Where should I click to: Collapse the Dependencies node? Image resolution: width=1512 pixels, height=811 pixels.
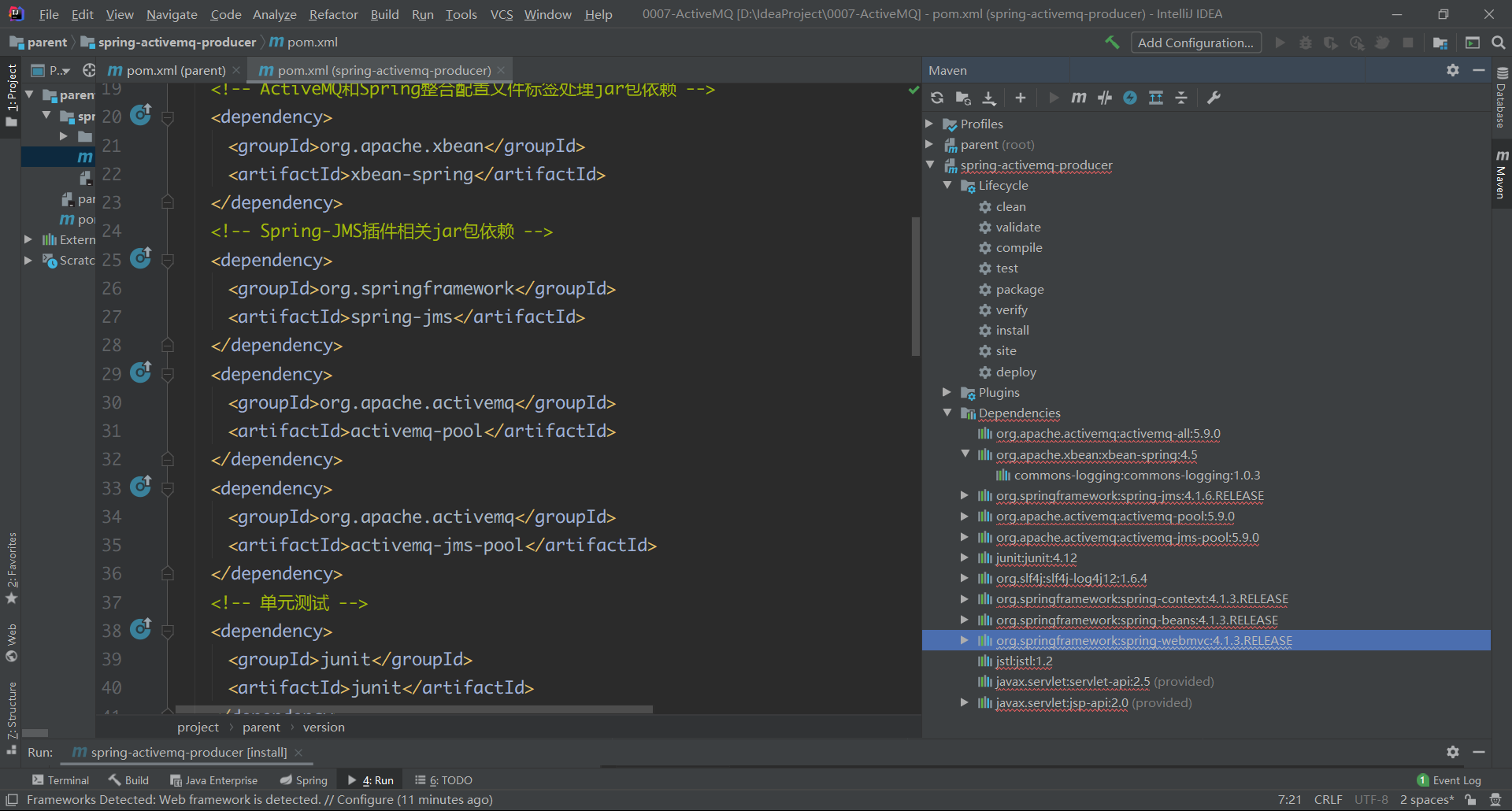[947, 413]
